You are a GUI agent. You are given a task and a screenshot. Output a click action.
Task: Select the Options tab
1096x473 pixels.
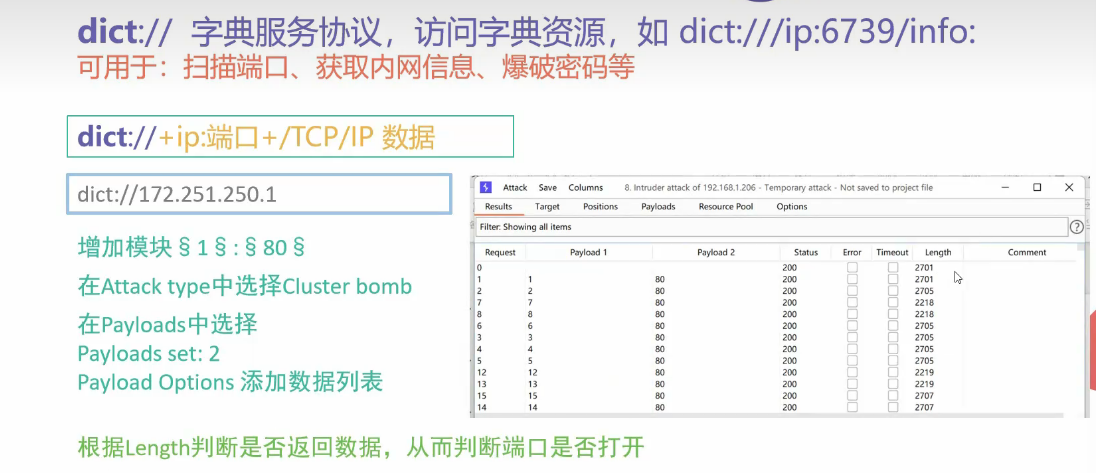[792, 207]
